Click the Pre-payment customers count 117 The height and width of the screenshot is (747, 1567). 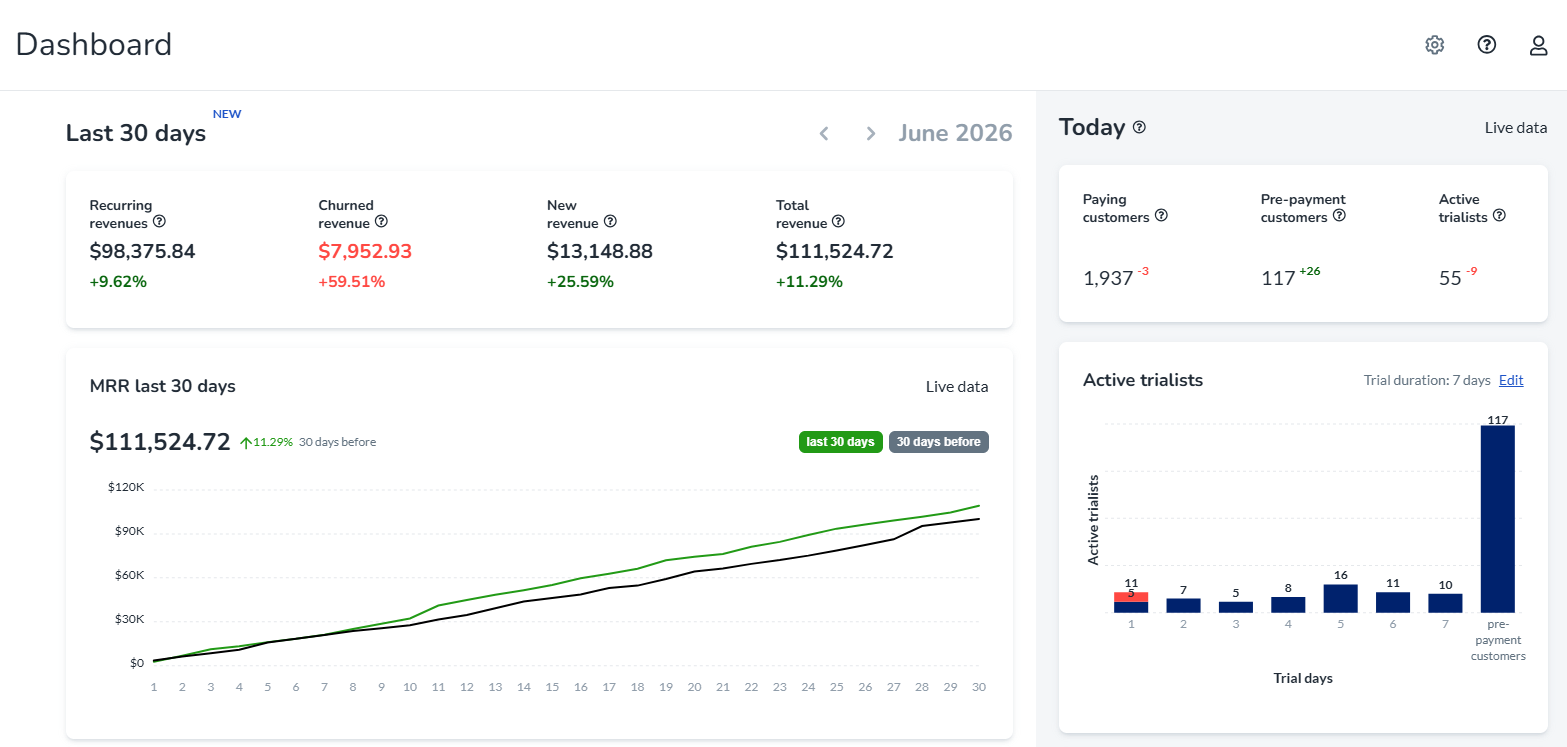pos(1278,279)
